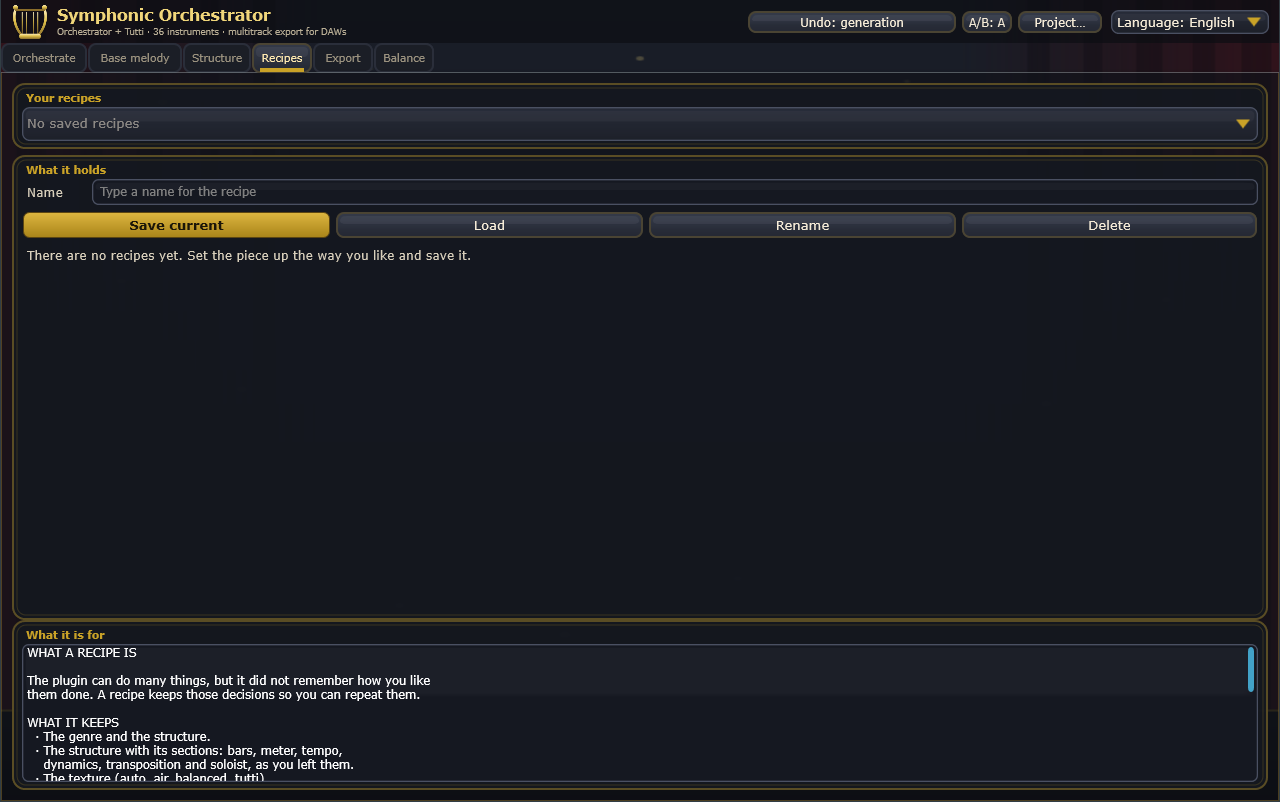Click 'The genre and the structure.' line
The image size is (1280, 802).
[127, 737]
